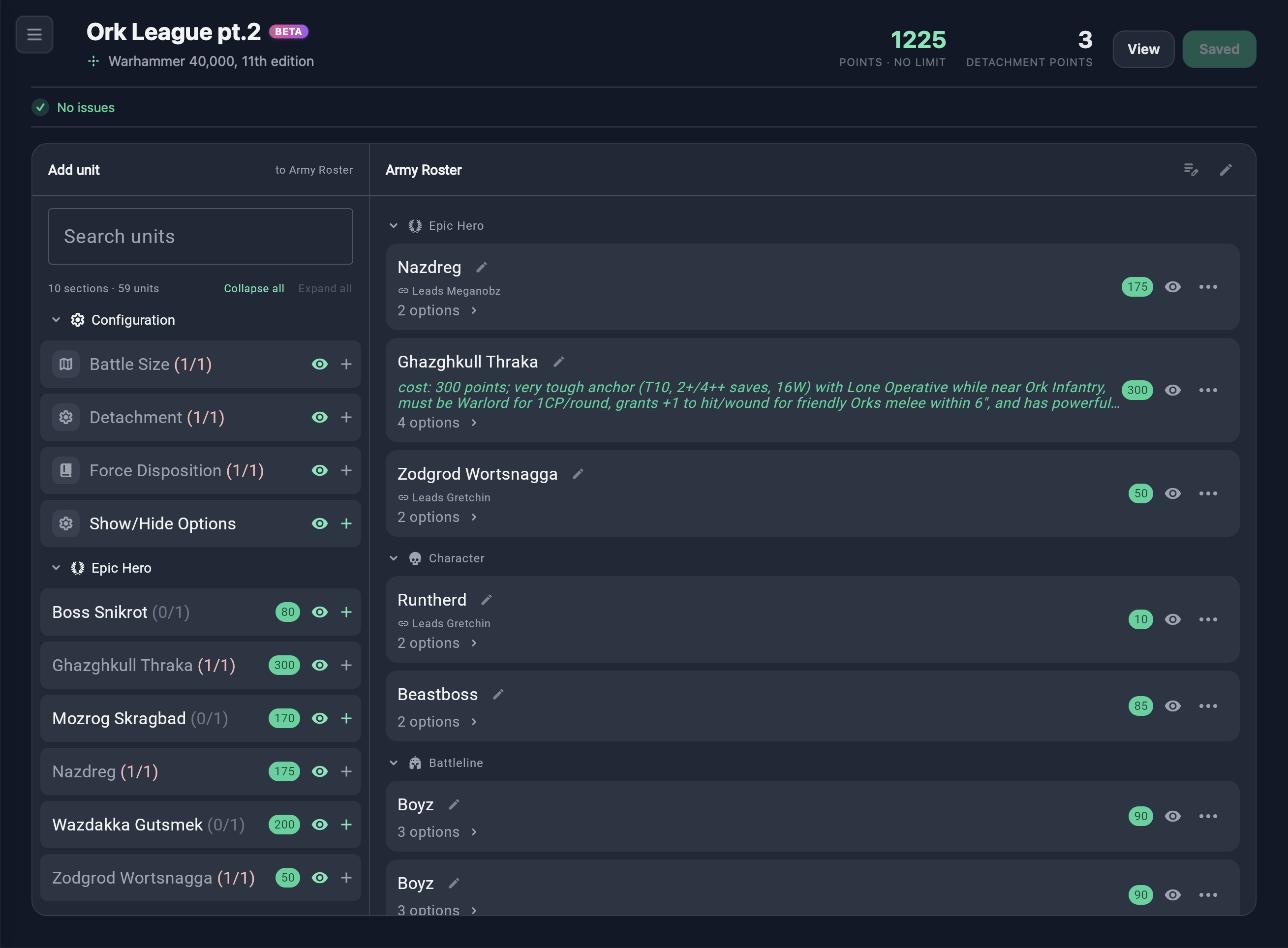Add Boss Snikrot with plus icon
The image size is (1288, 948).
[346, 612]
